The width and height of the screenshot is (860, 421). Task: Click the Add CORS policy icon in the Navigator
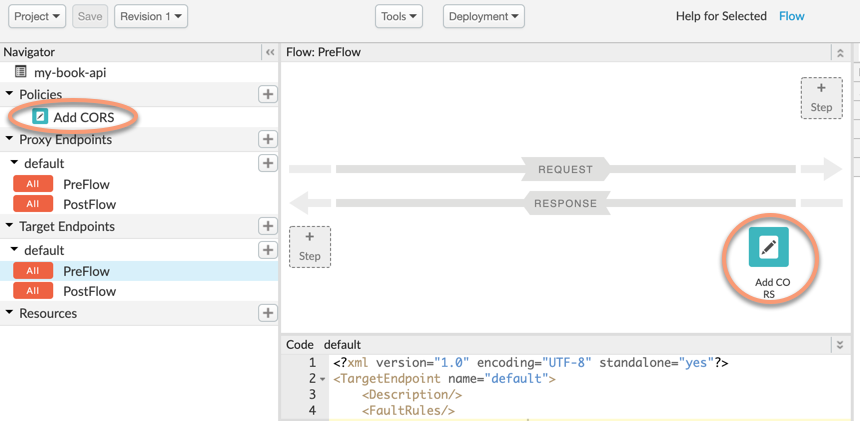click(40, 117)
